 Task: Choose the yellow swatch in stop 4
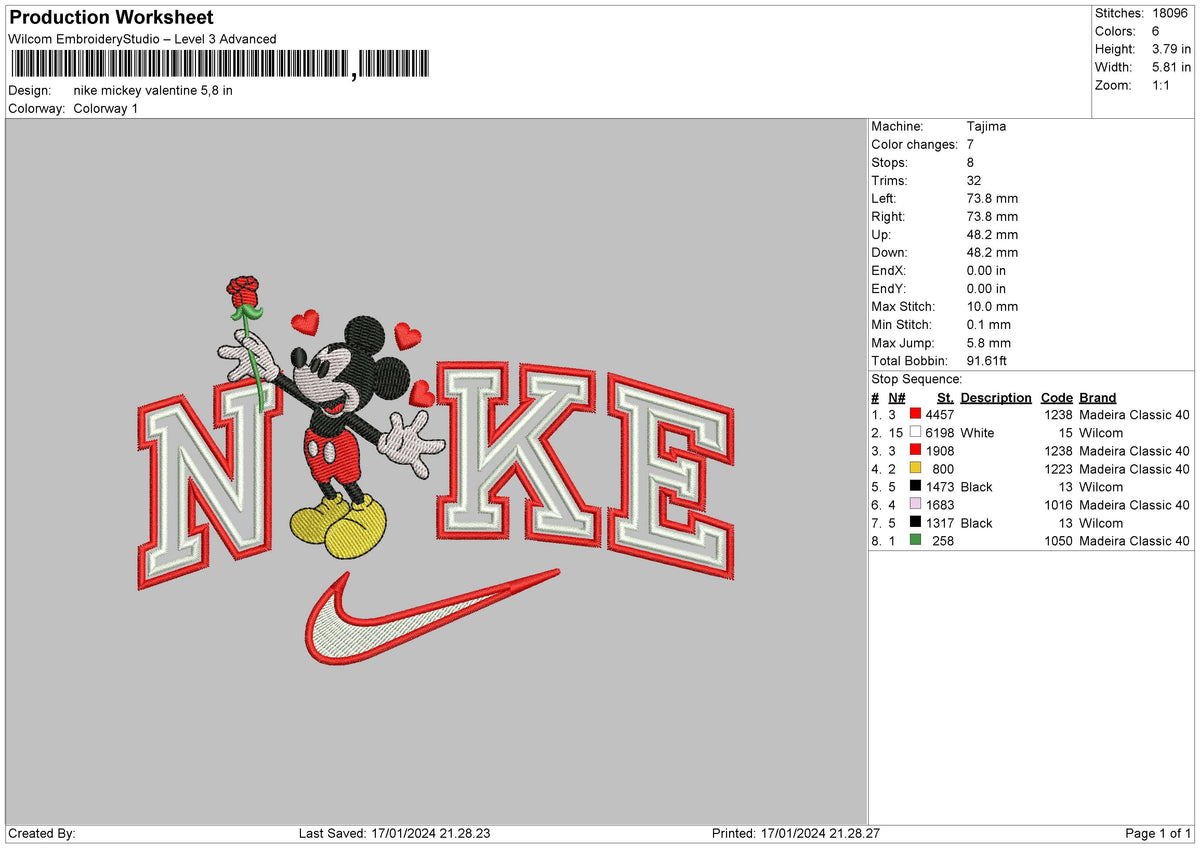915,469
